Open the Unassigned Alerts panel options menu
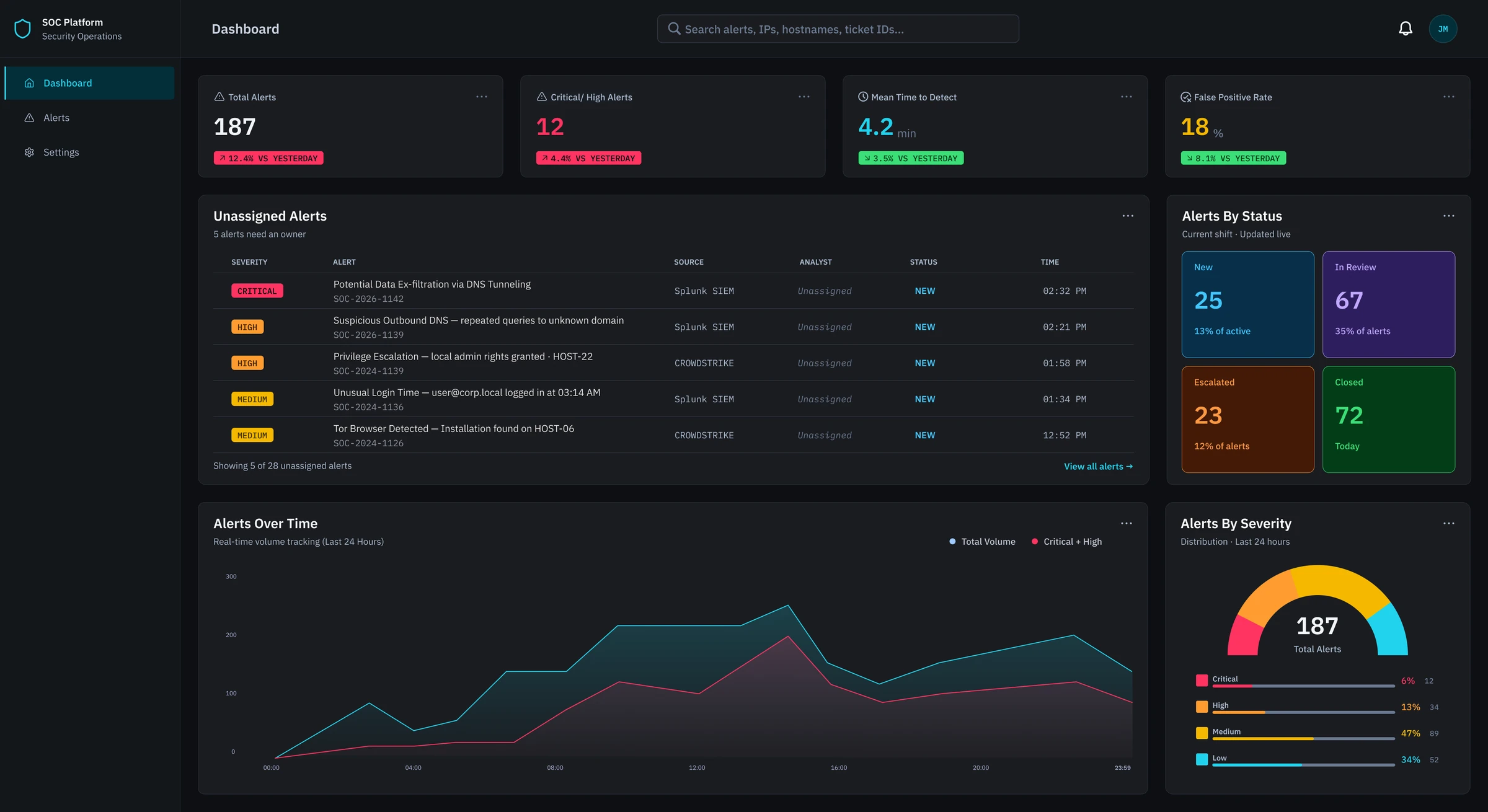The image size is (1488, 812). click(x=1128, y=216)
